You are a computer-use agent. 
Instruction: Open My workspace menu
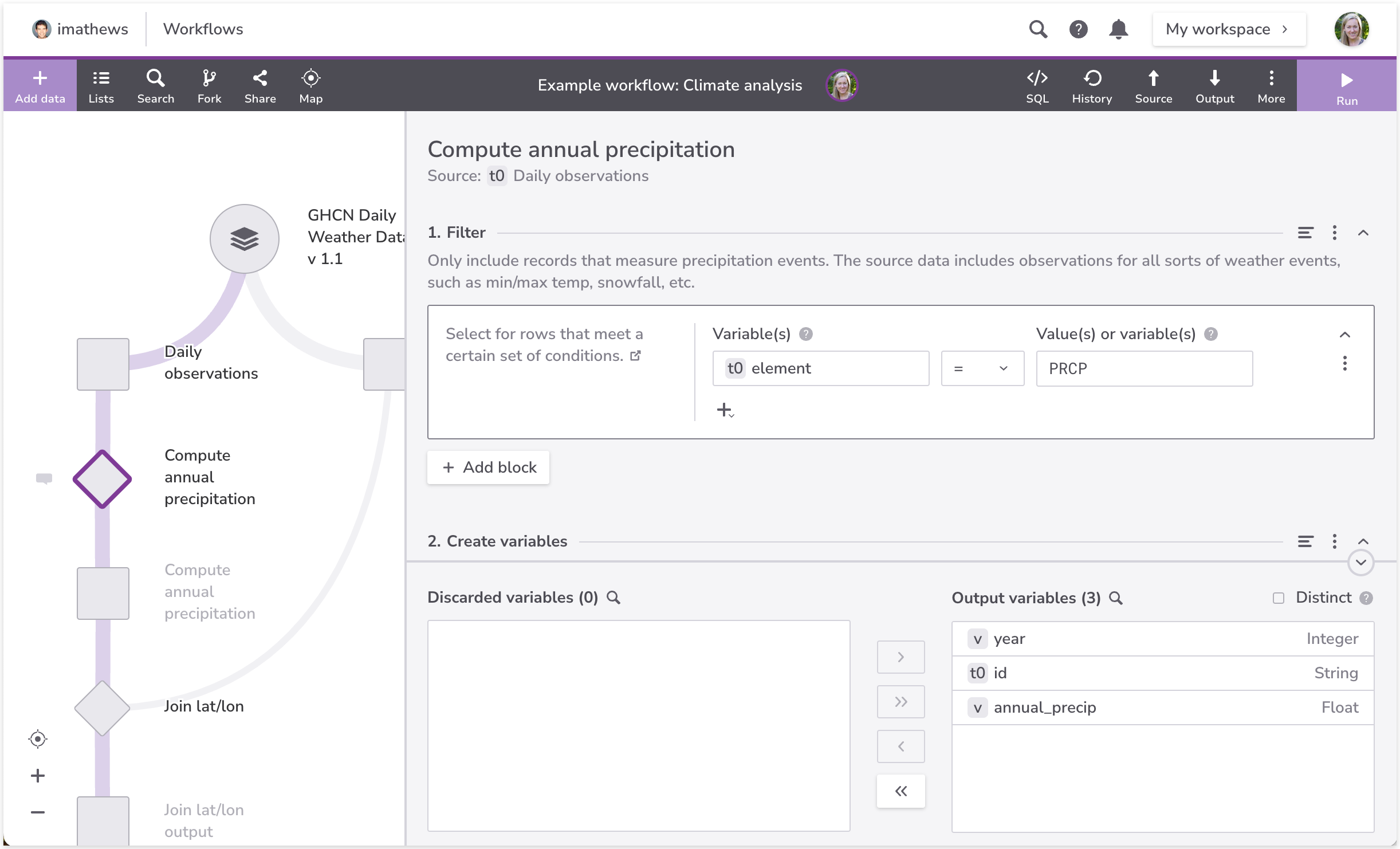tap(1229, 29)
